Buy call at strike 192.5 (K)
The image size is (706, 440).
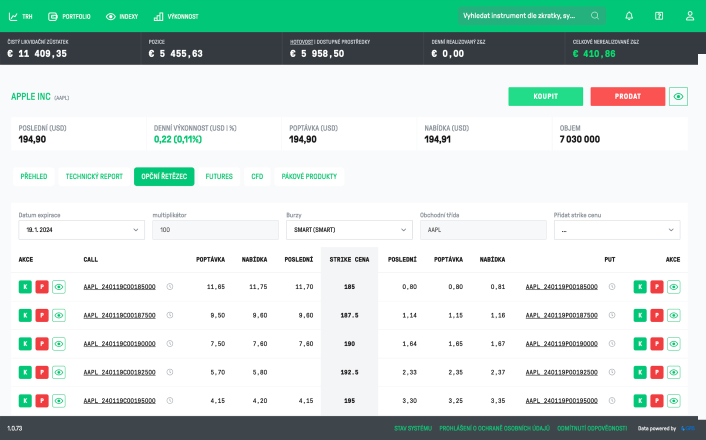coord(25,372)
